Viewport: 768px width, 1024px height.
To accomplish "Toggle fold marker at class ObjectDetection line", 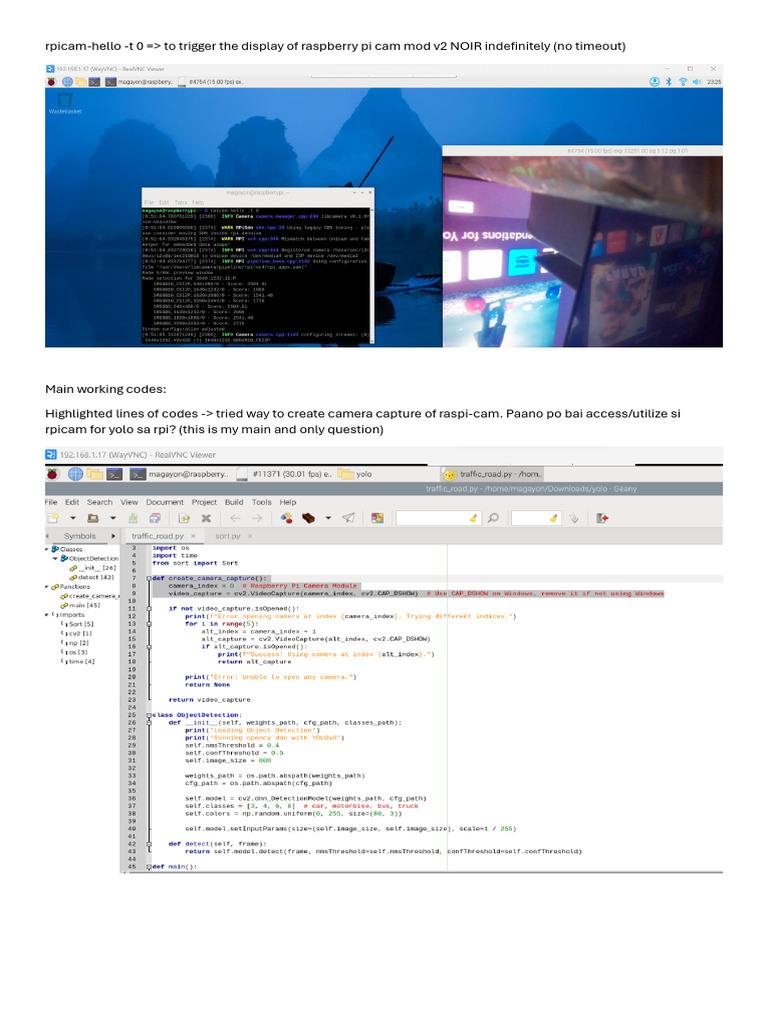I will (x=148, y=715).
